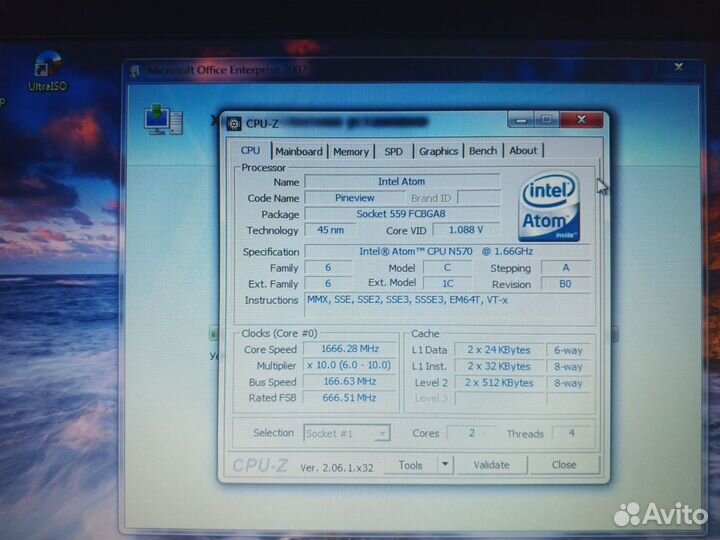Click the x 10.0 multiplier value

[349, 365]
